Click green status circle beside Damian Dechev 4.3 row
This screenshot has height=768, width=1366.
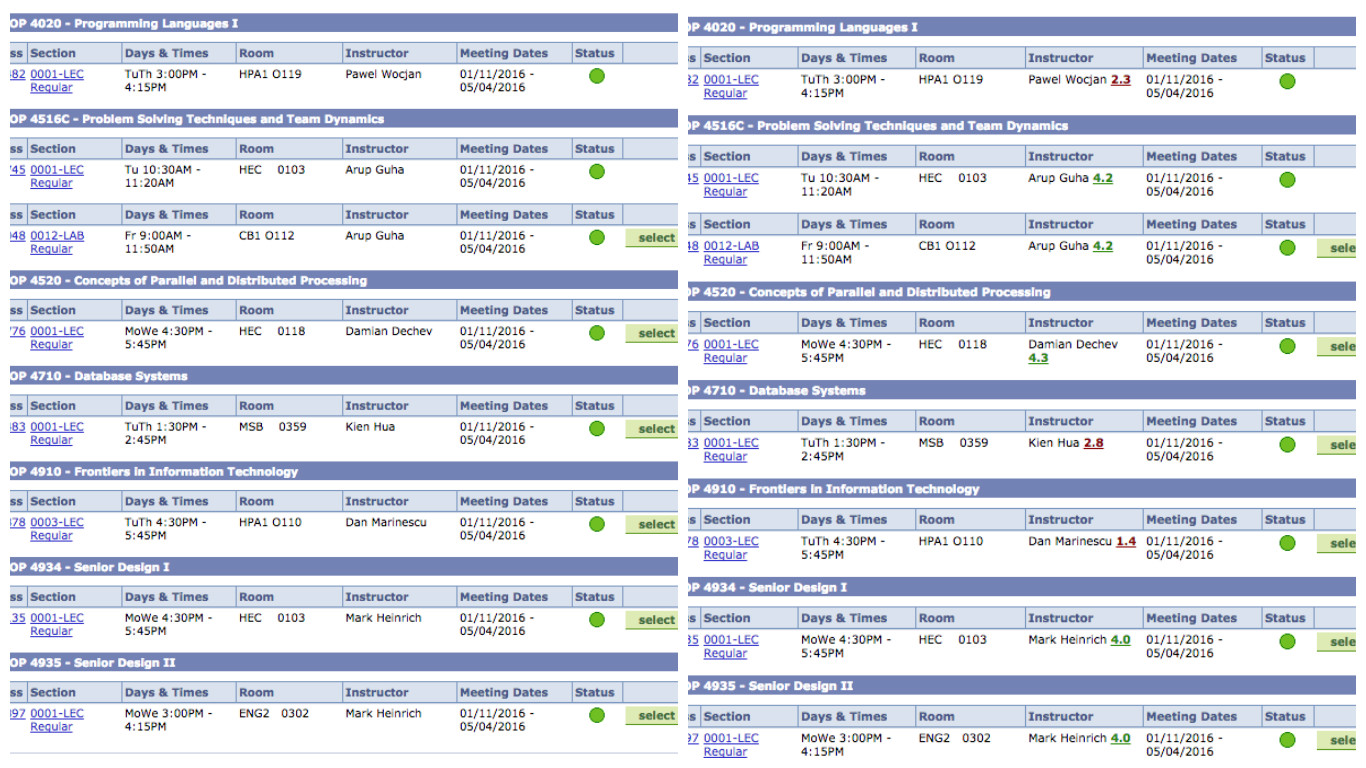pyautogui.click(x=1287, y=346)
